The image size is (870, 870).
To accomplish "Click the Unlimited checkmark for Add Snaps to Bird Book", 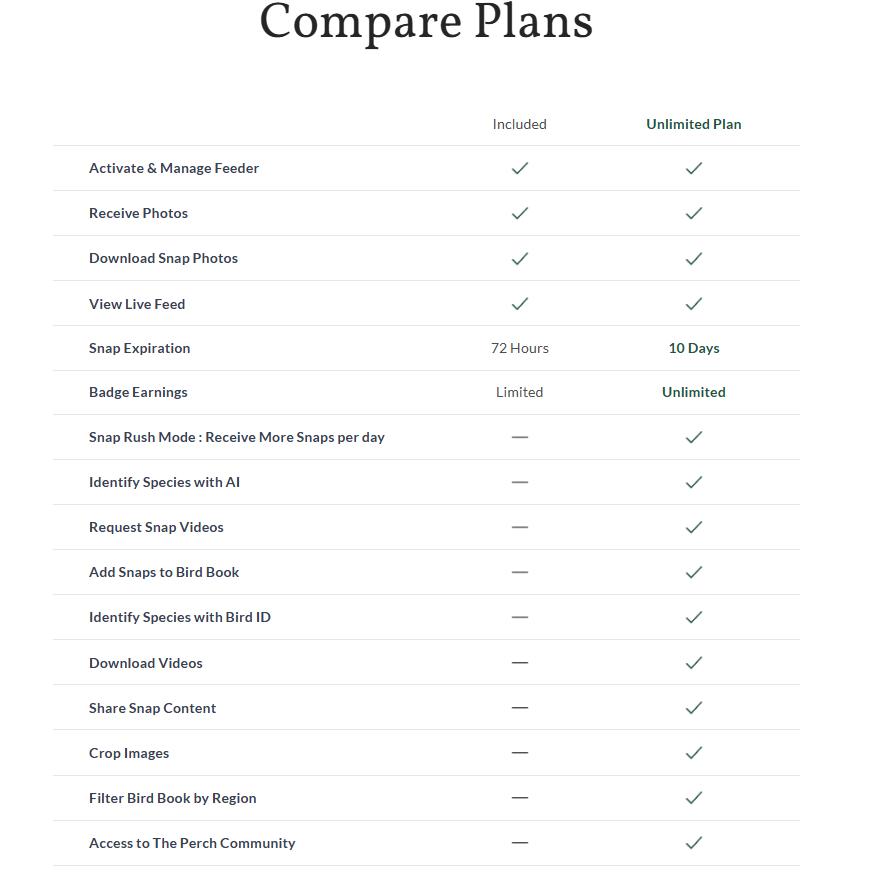I will point(694,572).
